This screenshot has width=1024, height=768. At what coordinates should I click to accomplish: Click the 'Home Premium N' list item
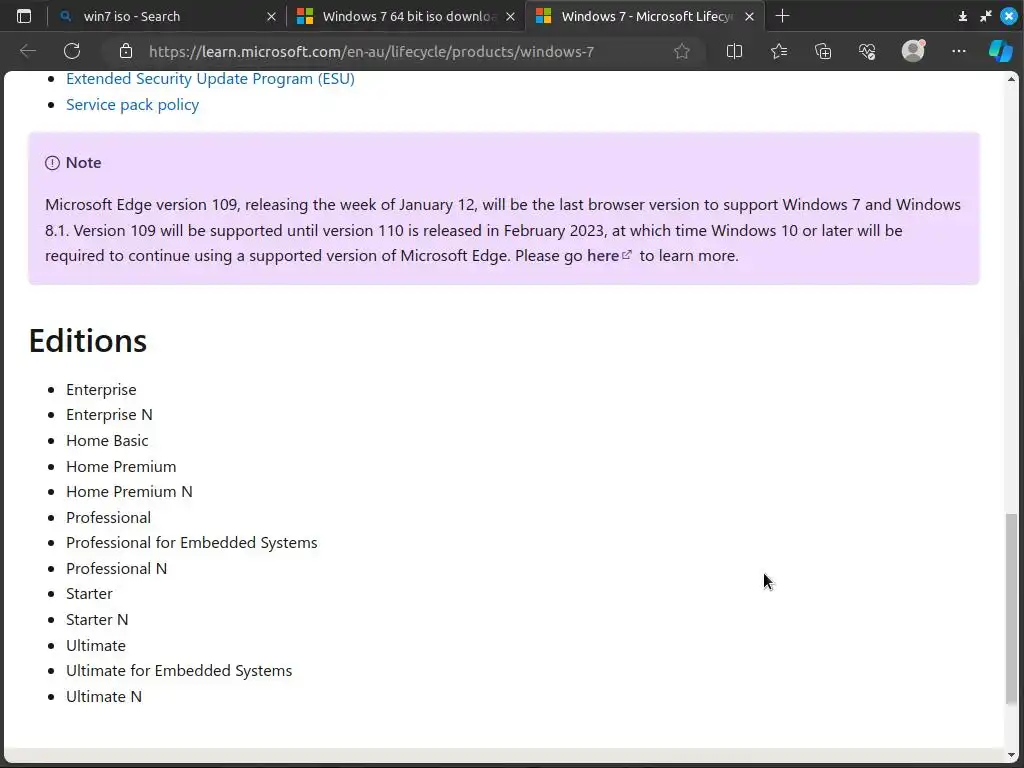tap(129, 492)
